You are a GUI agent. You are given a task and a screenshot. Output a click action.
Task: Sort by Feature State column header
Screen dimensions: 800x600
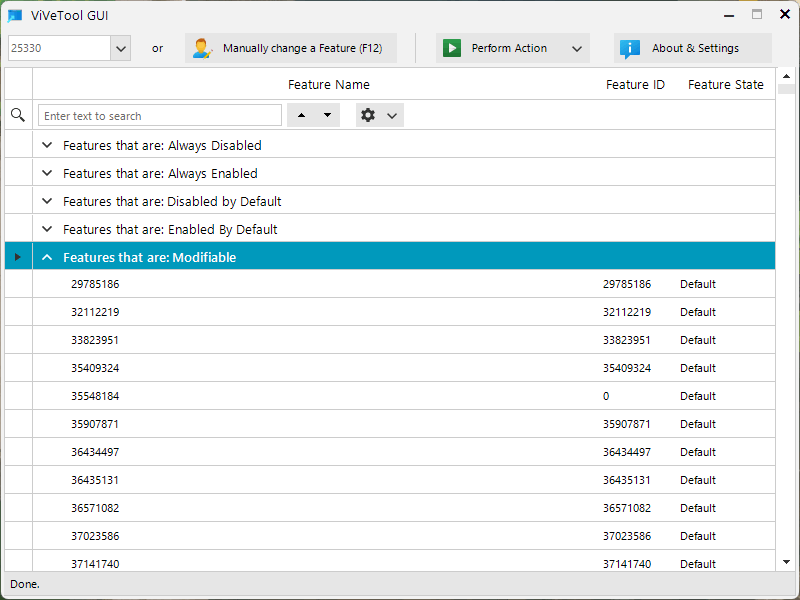[x=726, y=85]
